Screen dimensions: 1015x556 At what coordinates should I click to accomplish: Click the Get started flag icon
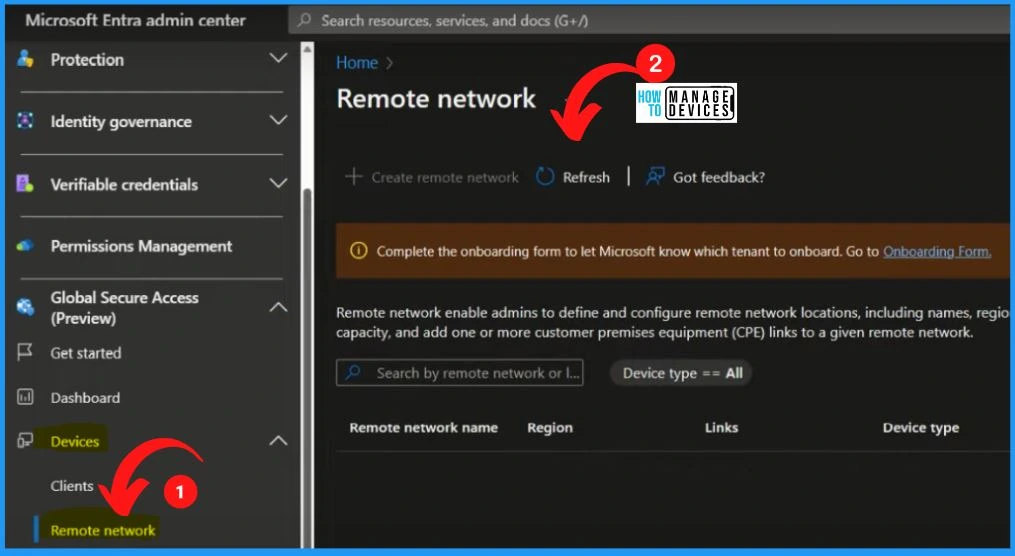click(x=25, y=352)
